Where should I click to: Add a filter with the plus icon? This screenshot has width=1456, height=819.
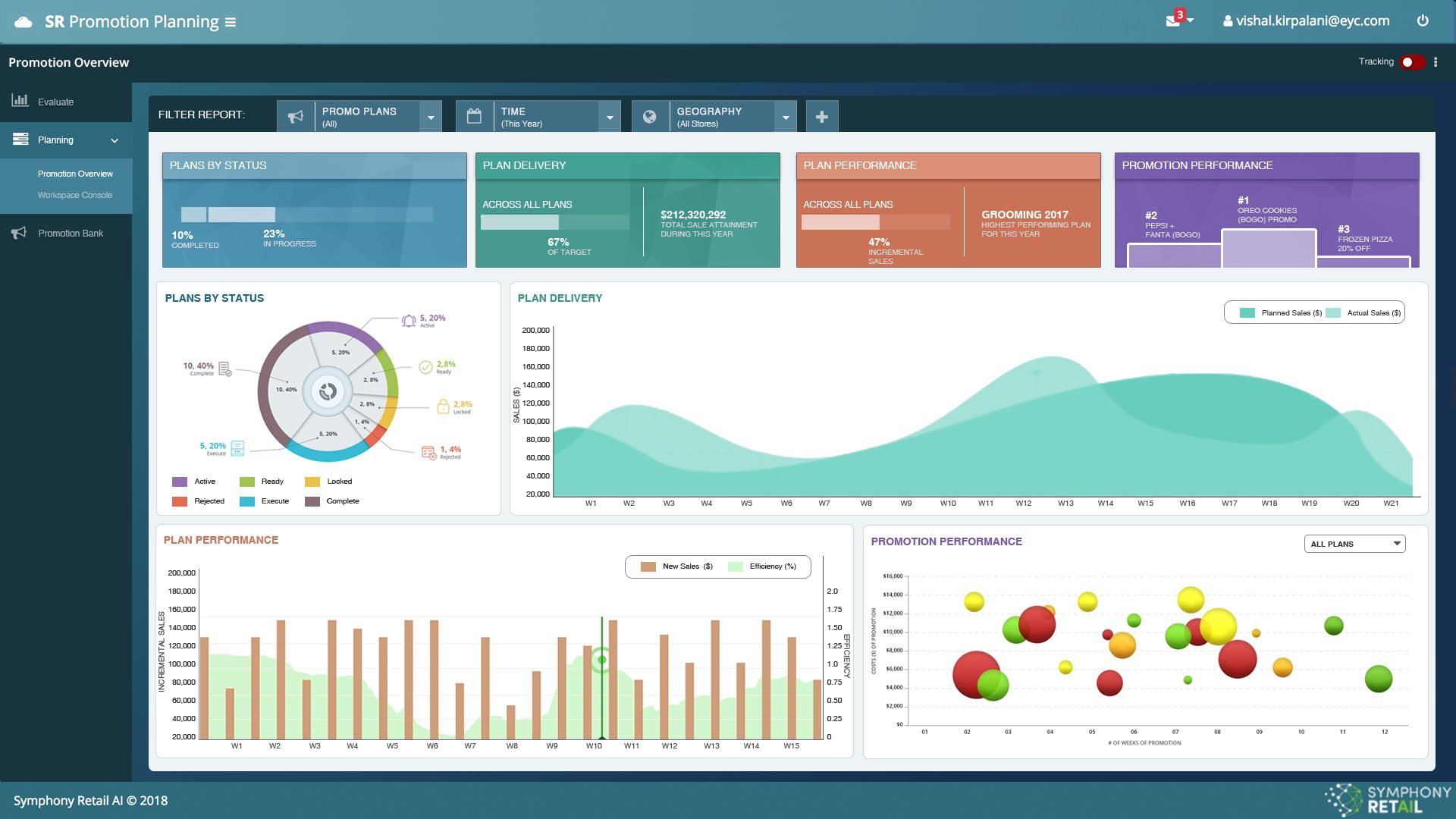point(821,117)
